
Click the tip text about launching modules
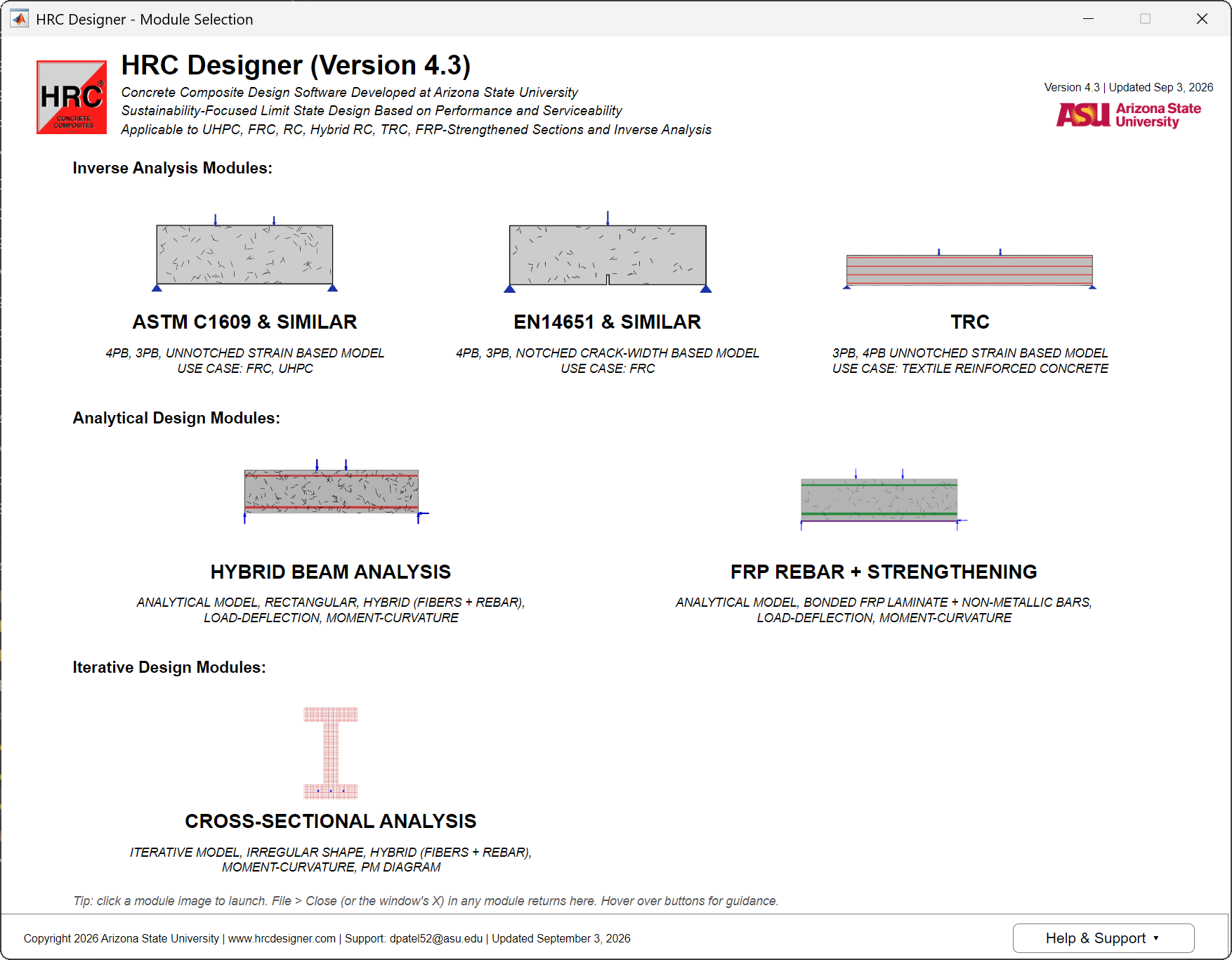coord(426,900)
